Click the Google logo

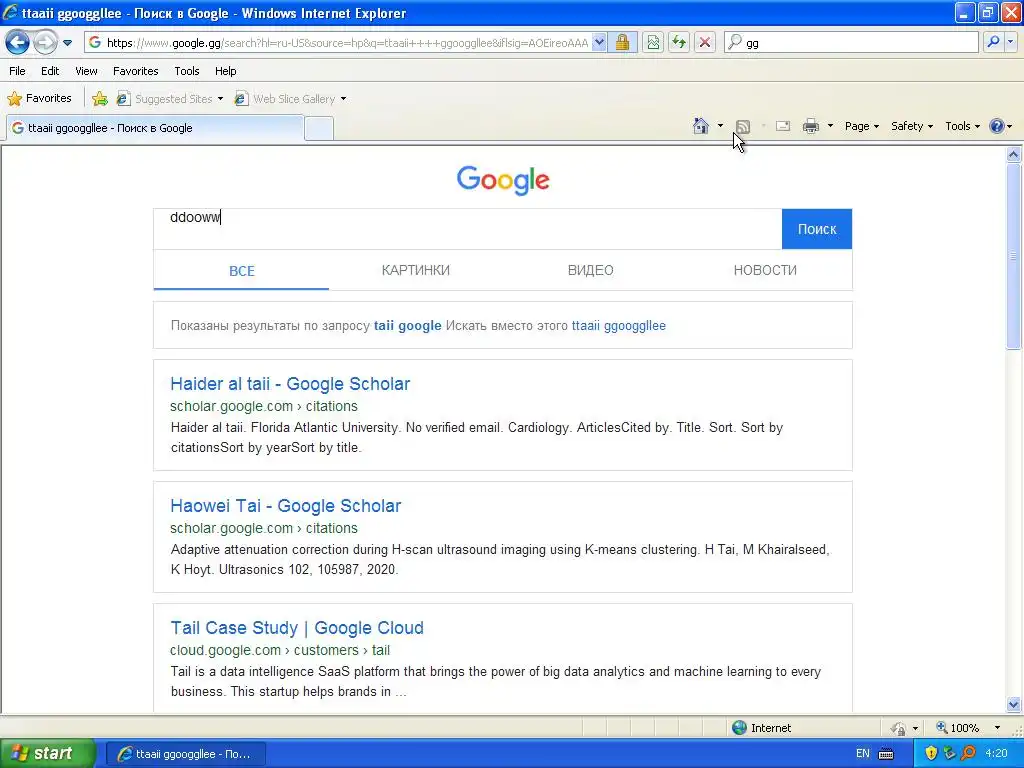[x=503, y=180]
